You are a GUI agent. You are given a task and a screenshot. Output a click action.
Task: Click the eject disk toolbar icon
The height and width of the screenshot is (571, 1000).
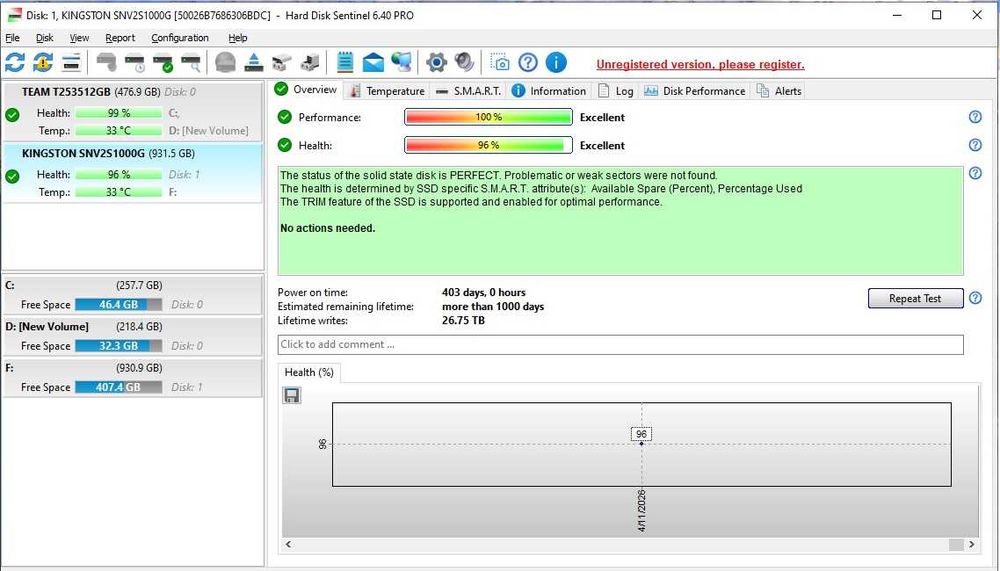click(254, 63)
